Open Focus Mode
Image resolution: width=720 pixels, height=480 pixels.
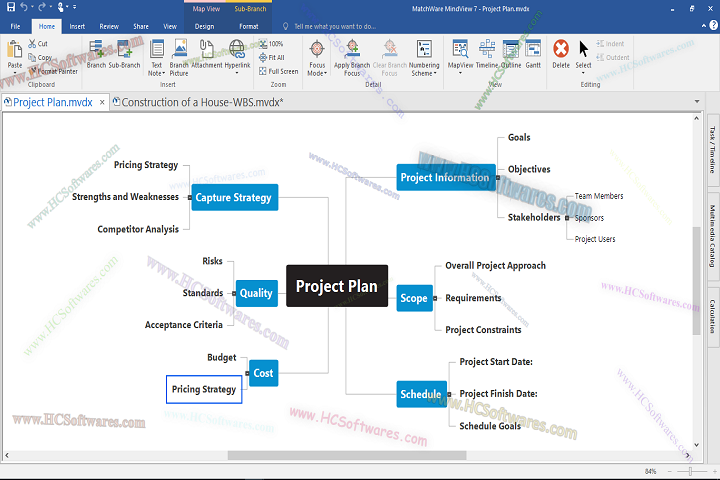point(317,57)
